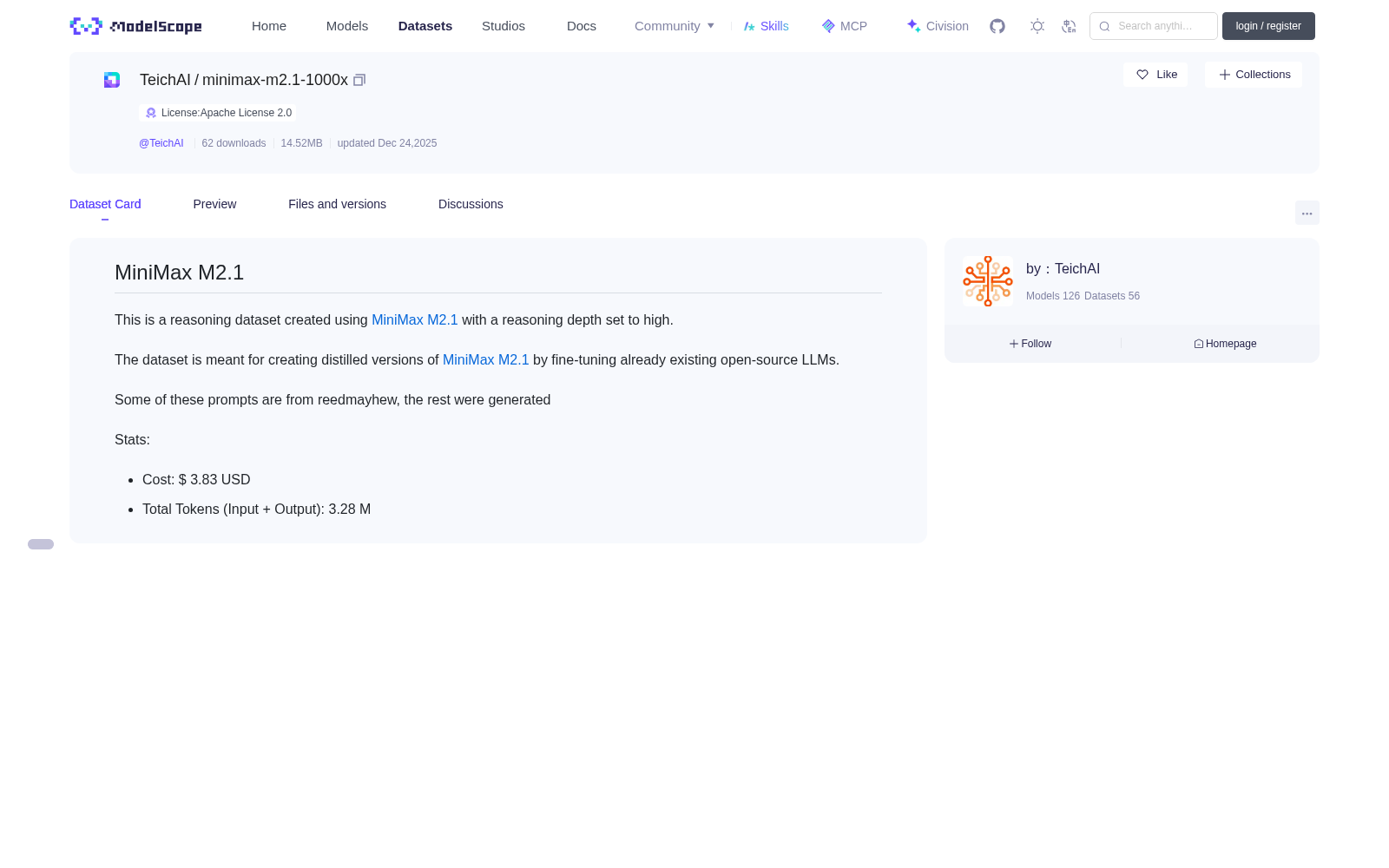Viewport: 1389px width, 868px height.
Task: Click the TeichAI circuit-tree avatar
Action: (988, 281)
